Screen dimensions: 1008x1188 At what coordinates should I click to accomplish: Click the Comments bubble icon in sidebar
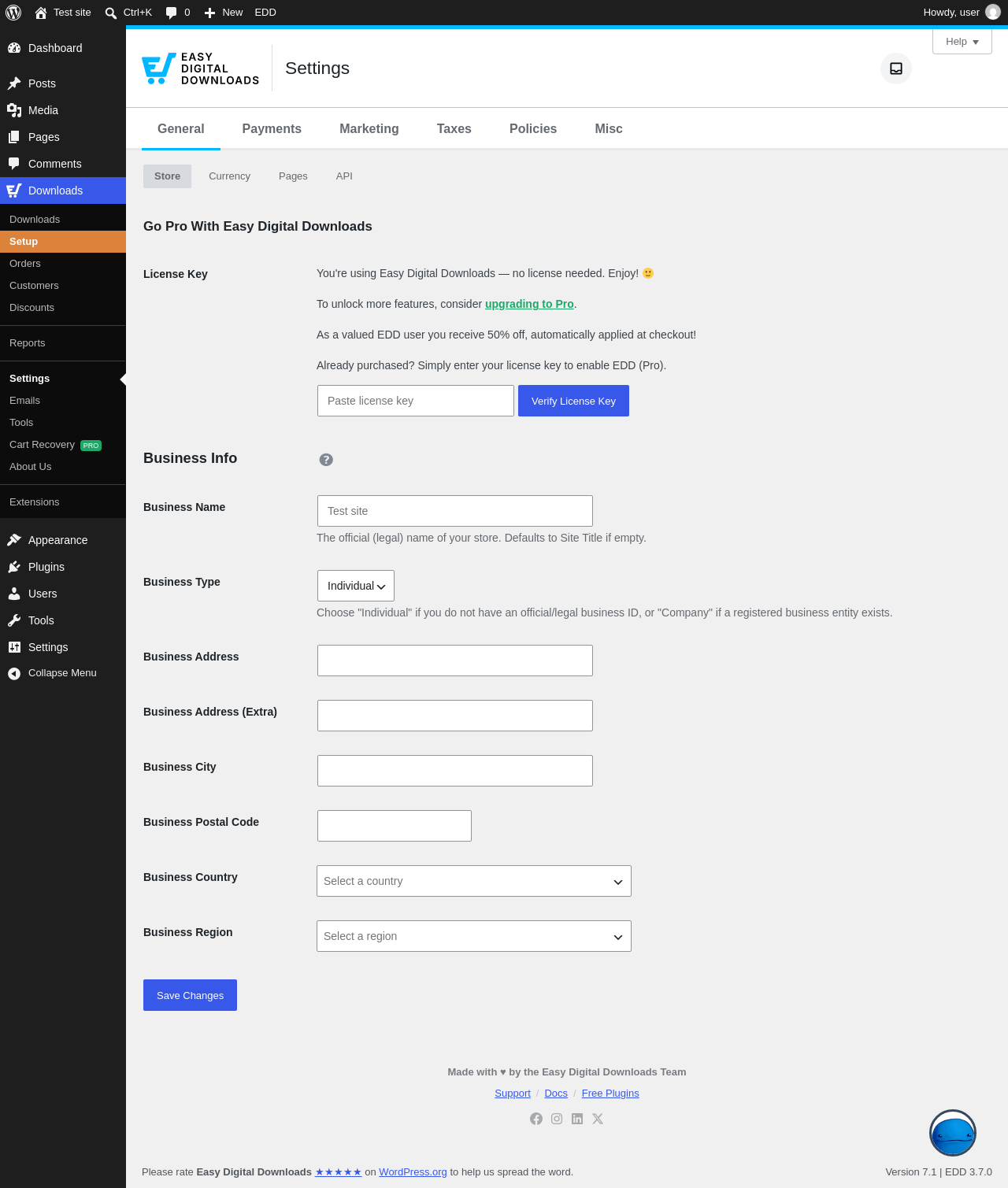tap(14, 164)
